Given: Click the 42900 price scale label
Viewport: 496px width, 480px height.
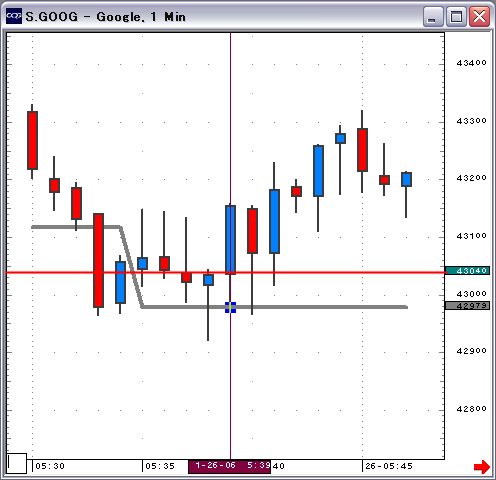Looking at the screenshot, I should click(x=471, y=351).
